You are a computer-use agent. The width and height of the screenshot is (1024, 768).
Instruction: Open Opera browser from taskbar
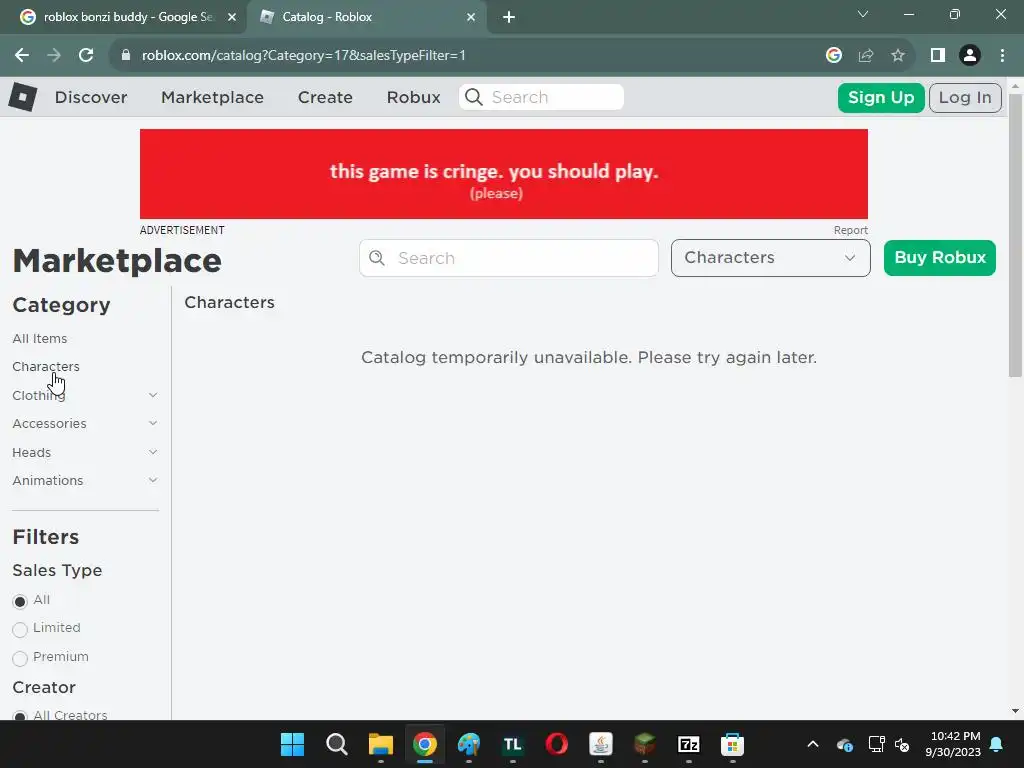click(x=556, y=744)
